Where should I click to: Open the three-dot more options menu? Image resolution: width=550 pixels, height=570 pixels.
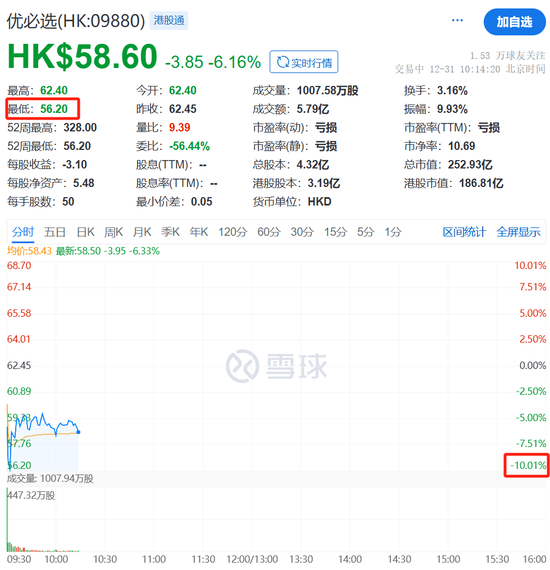pos(457,20)
